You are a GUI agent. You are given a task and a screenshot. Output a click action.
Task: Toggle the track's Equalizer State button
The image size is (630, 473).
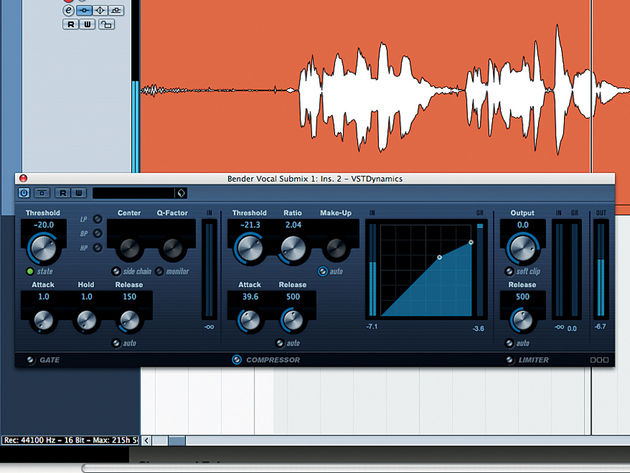coord(100,10)
